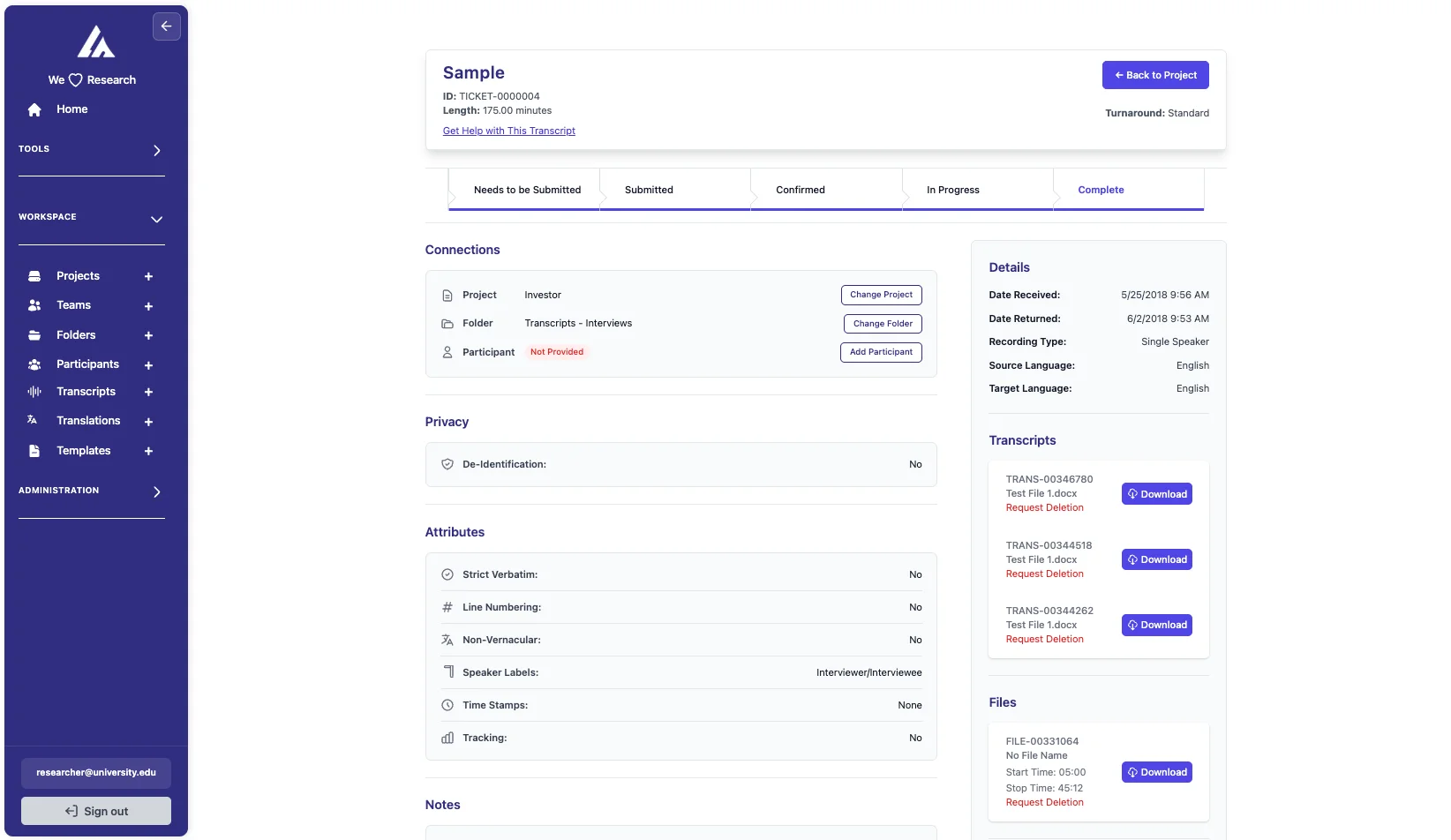Click the participant person icon under Connections

click(x=447, y=352)
